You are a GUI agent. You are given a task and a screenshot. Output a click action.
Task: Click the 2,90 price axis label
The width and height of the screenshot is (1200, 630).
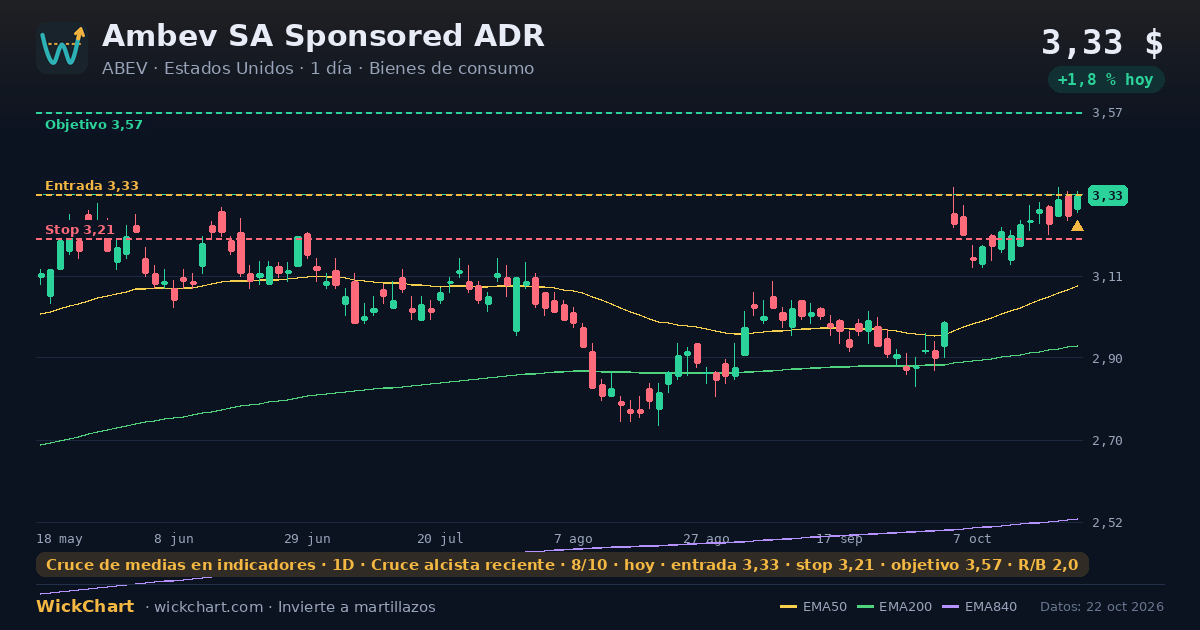point(1107,359)
